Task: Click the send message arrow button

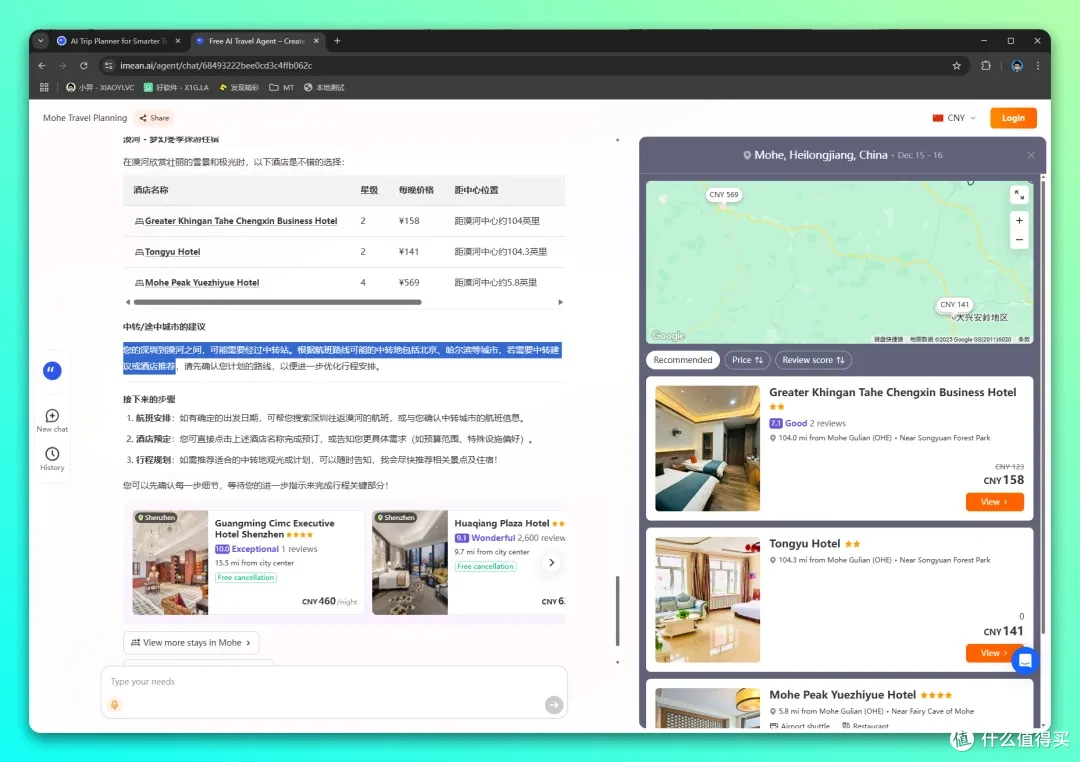Action: (553, 705)
